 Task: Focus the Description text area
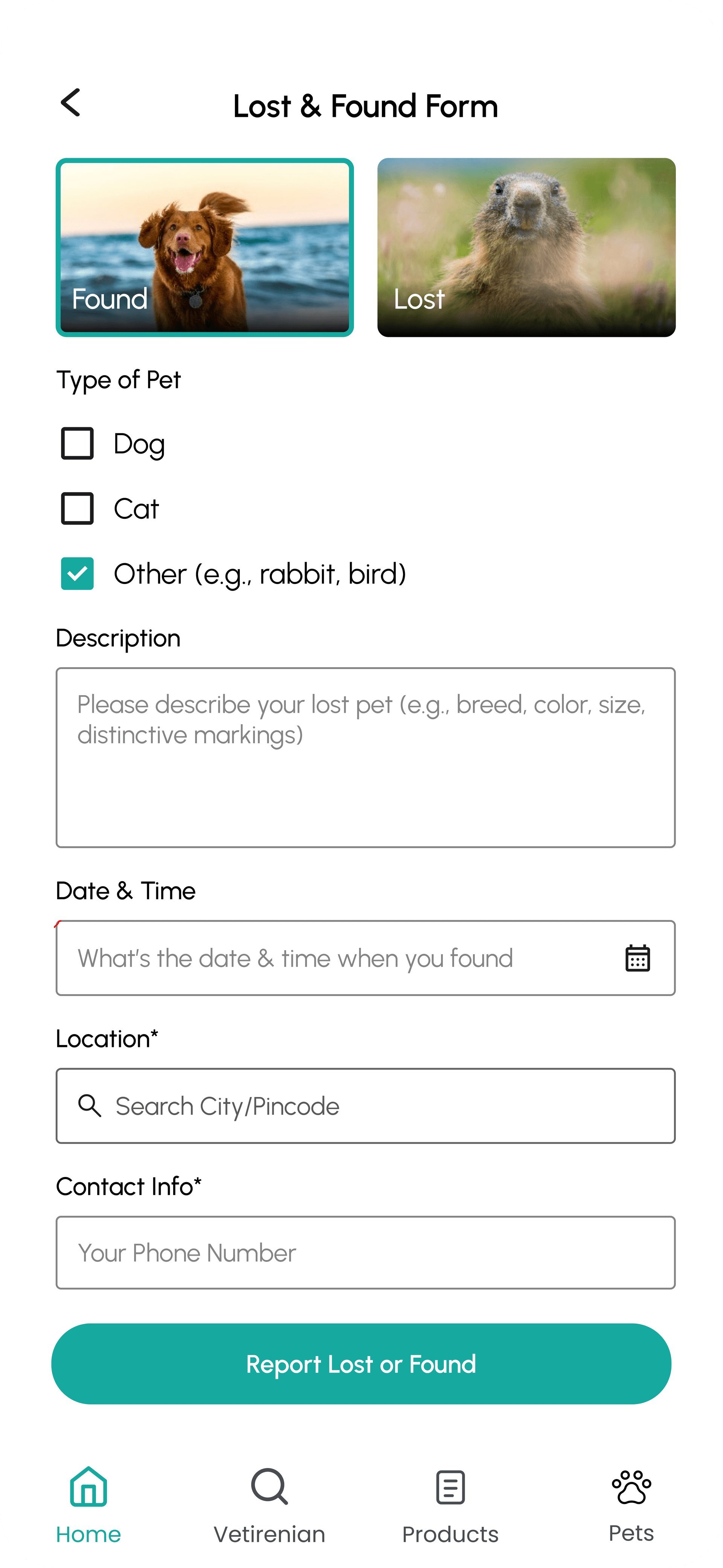(365, 757)
